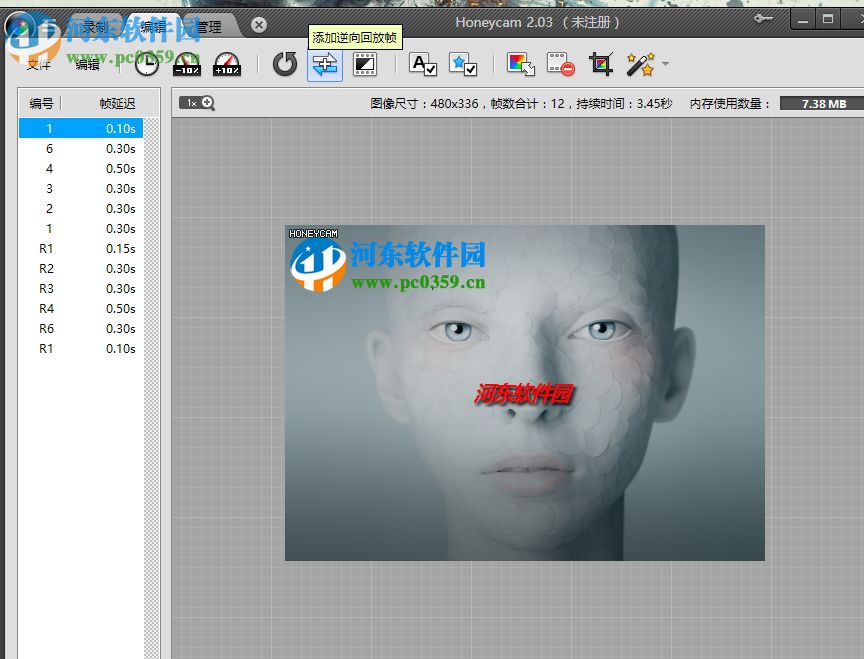Switch to the 管理 tab
This screenshot has width=864, height=659.
coord(208,26)
